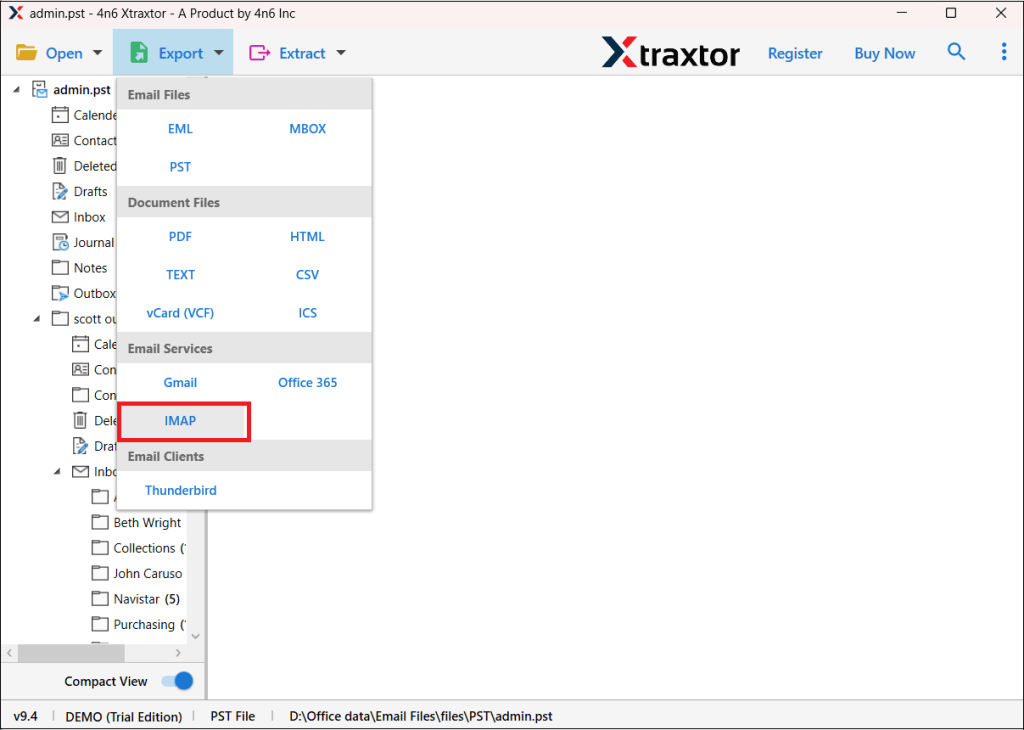Viewport: 1024px width, 730px height.
Task: Click the Buy Now link
Action: 884,53
